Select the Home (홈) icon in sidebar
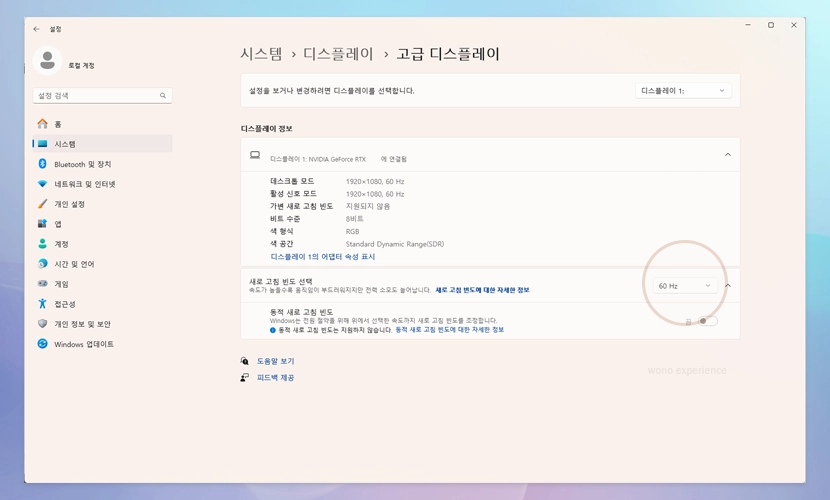Screen dimensions: 830x500 (42, 124)
